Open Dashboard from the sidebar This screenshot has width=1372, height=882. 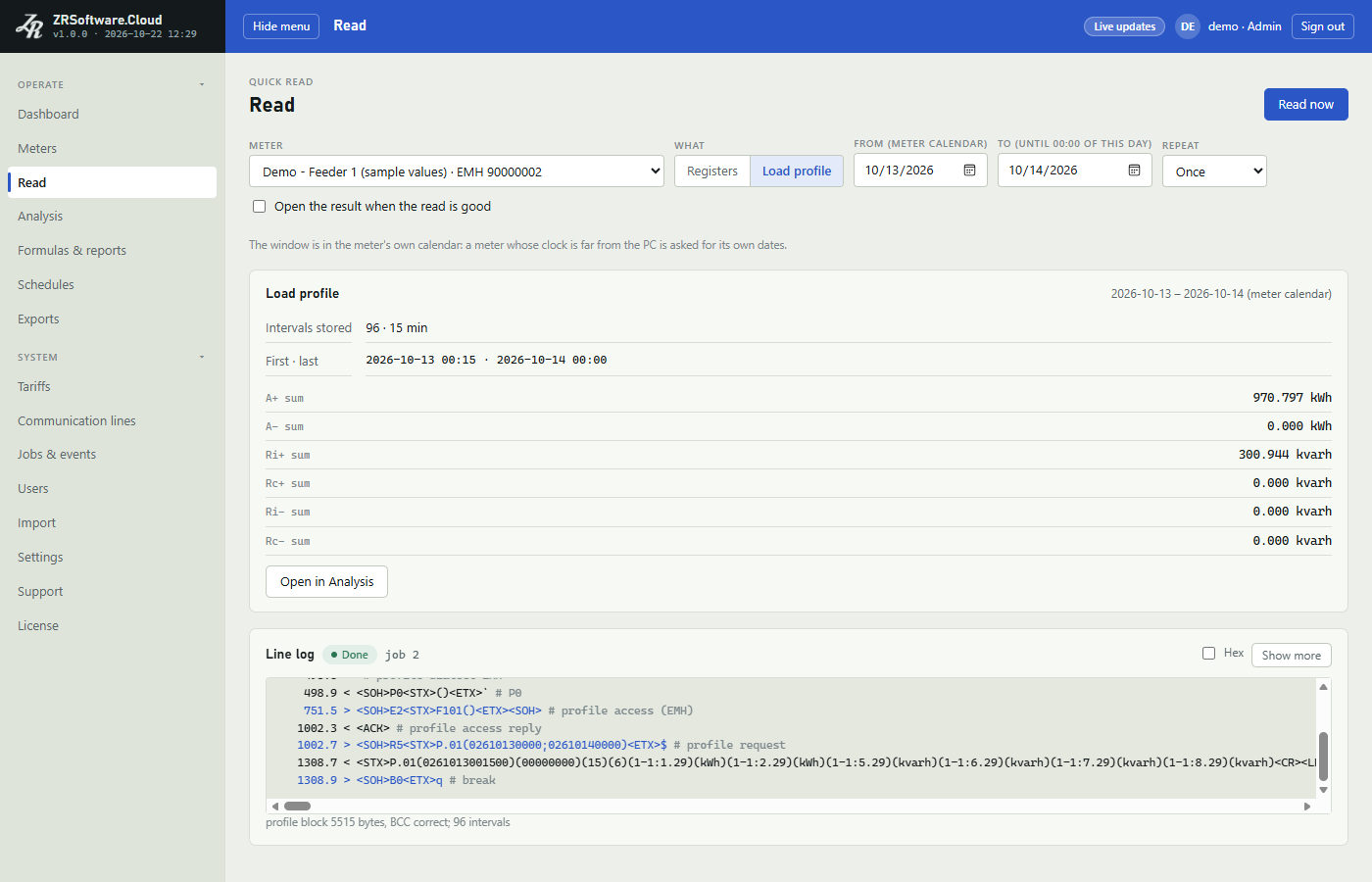coord(112,115)
